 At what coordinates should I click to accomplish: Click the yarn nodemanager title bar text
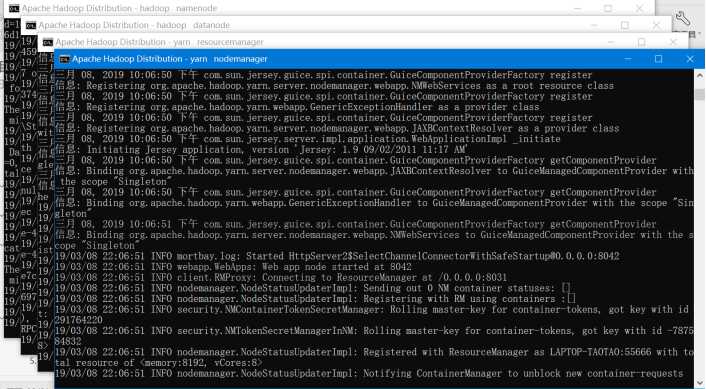(x=170, y=59)
